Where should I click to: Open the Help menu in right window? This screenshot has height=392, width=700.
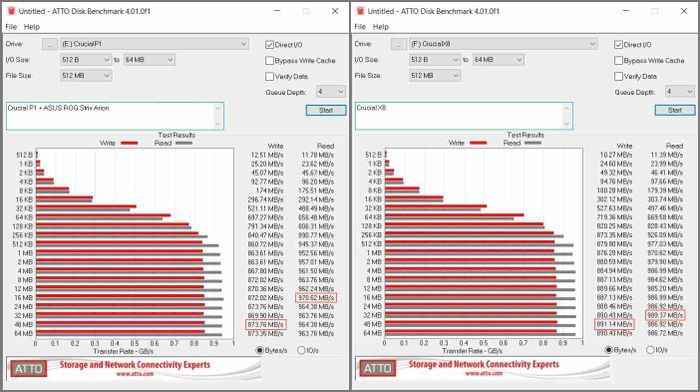(380, 27)
